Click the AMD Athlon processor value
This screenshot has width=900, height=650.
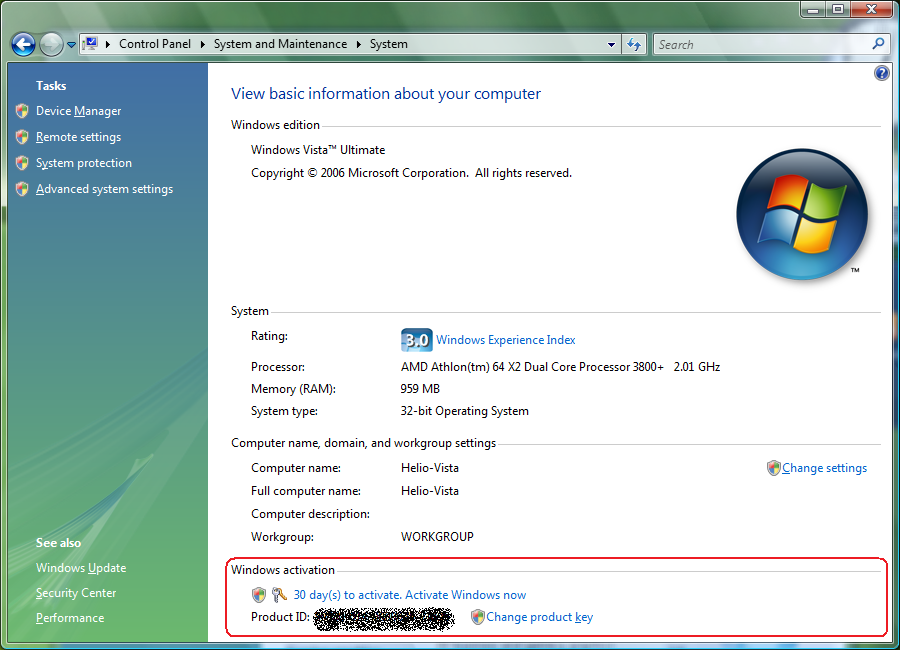coord(560,367)
